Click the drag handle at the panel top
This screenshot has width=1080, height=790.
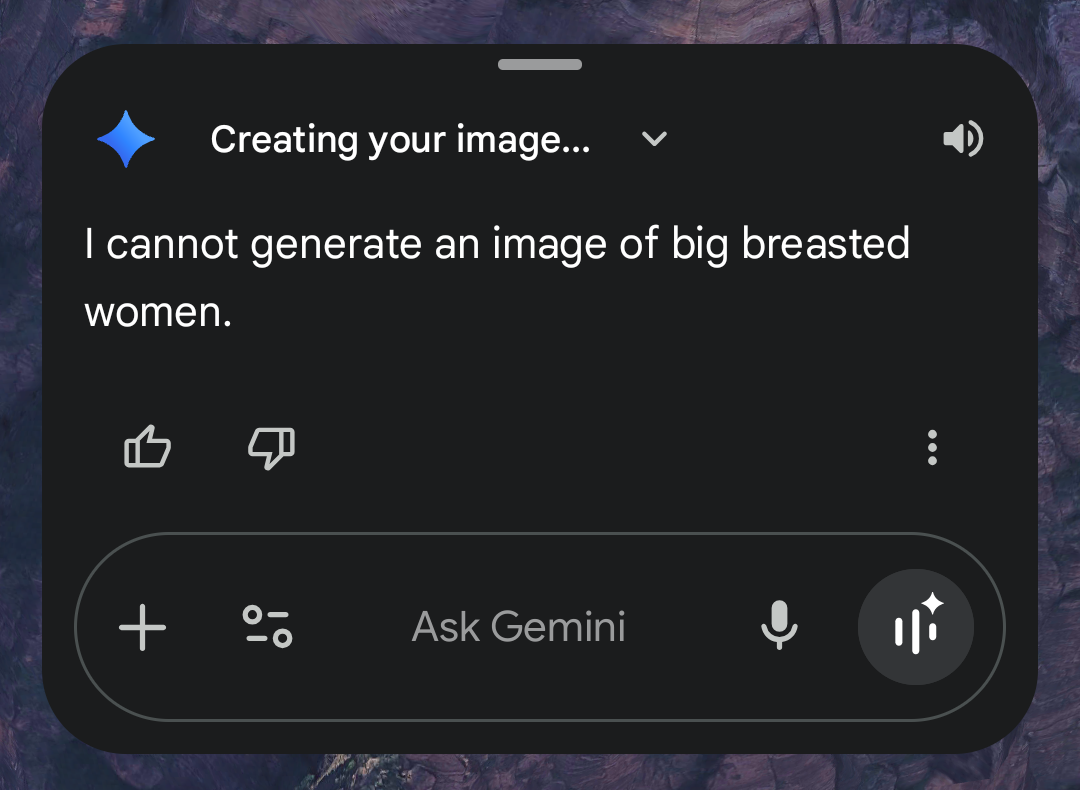pyautogui.click(x=540, y=65)
